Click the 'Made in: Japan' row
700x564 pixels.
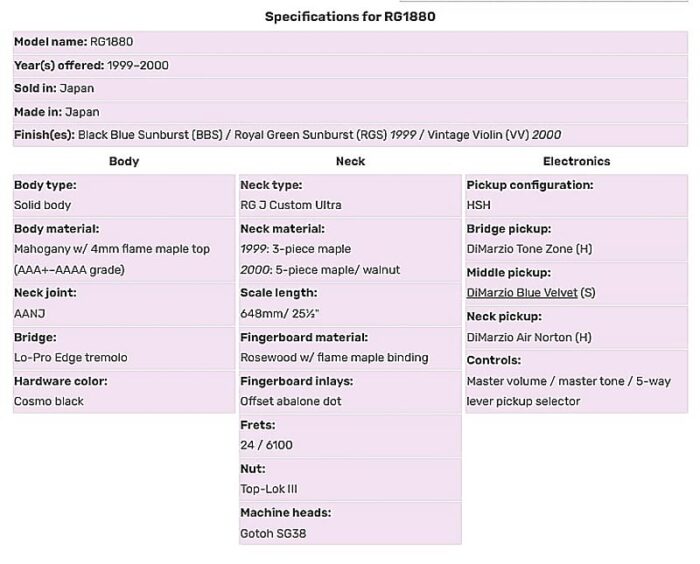350,112
